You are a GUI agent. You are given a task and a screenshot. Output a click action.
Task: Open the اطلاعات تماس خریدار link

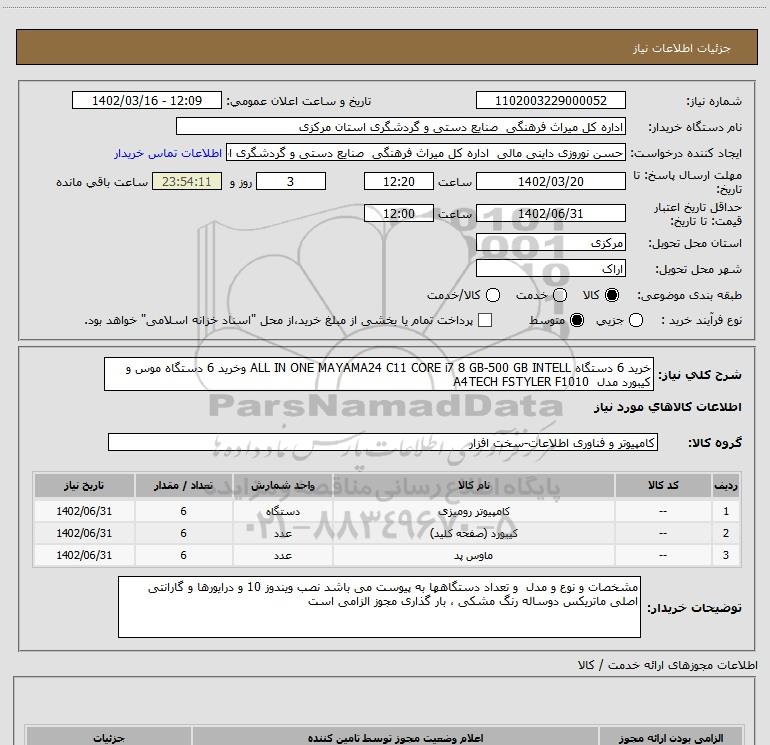(x=168, y=153)
